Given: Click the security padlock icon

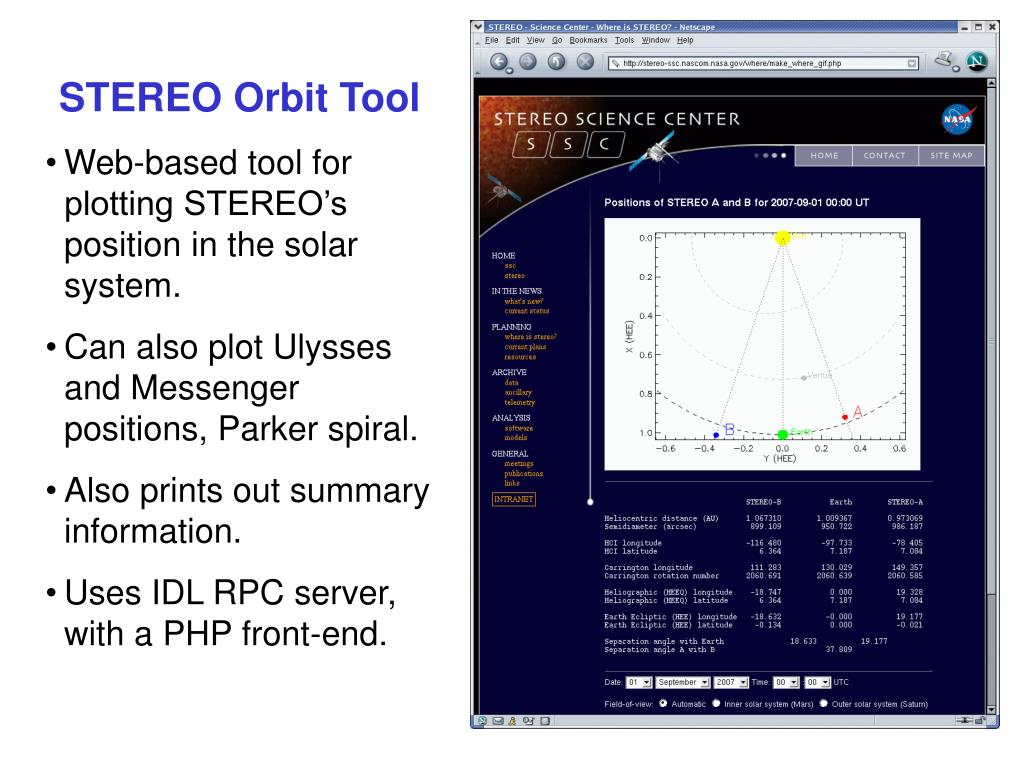Looking at the screenshot, I should pos(980,721).
